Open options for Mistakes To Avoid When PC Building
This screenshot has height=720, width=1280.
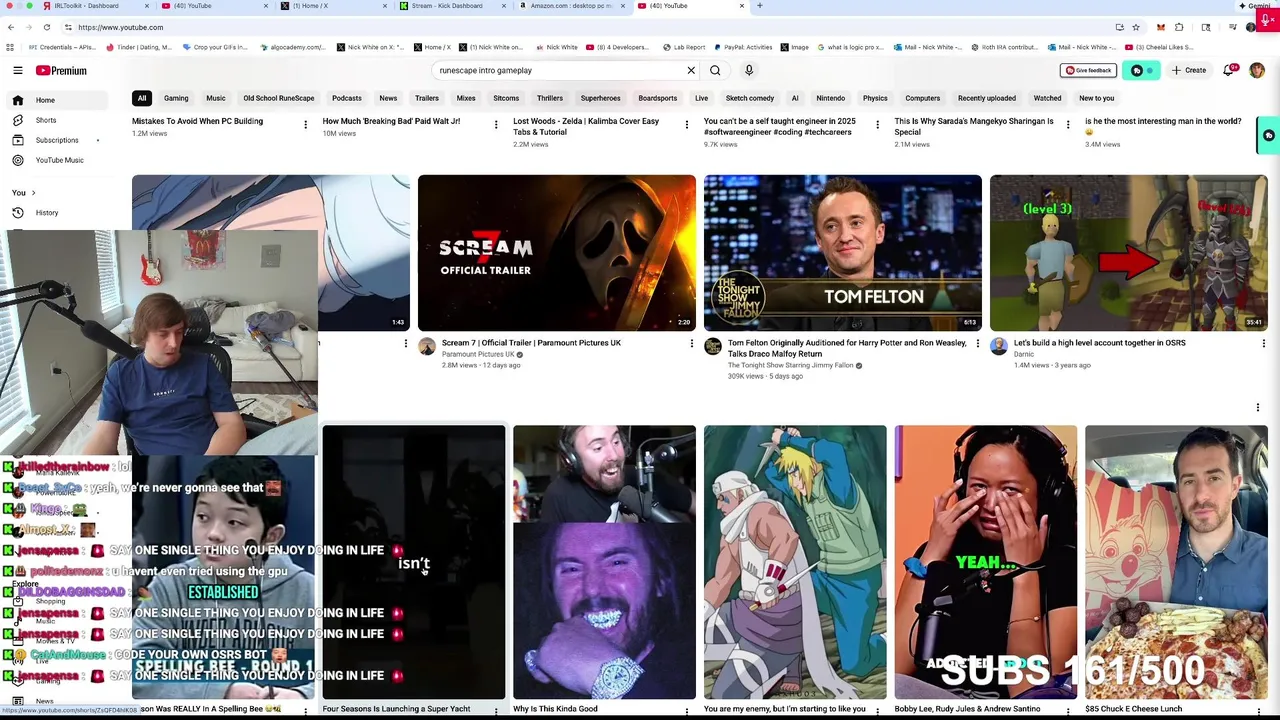point(305,124)
